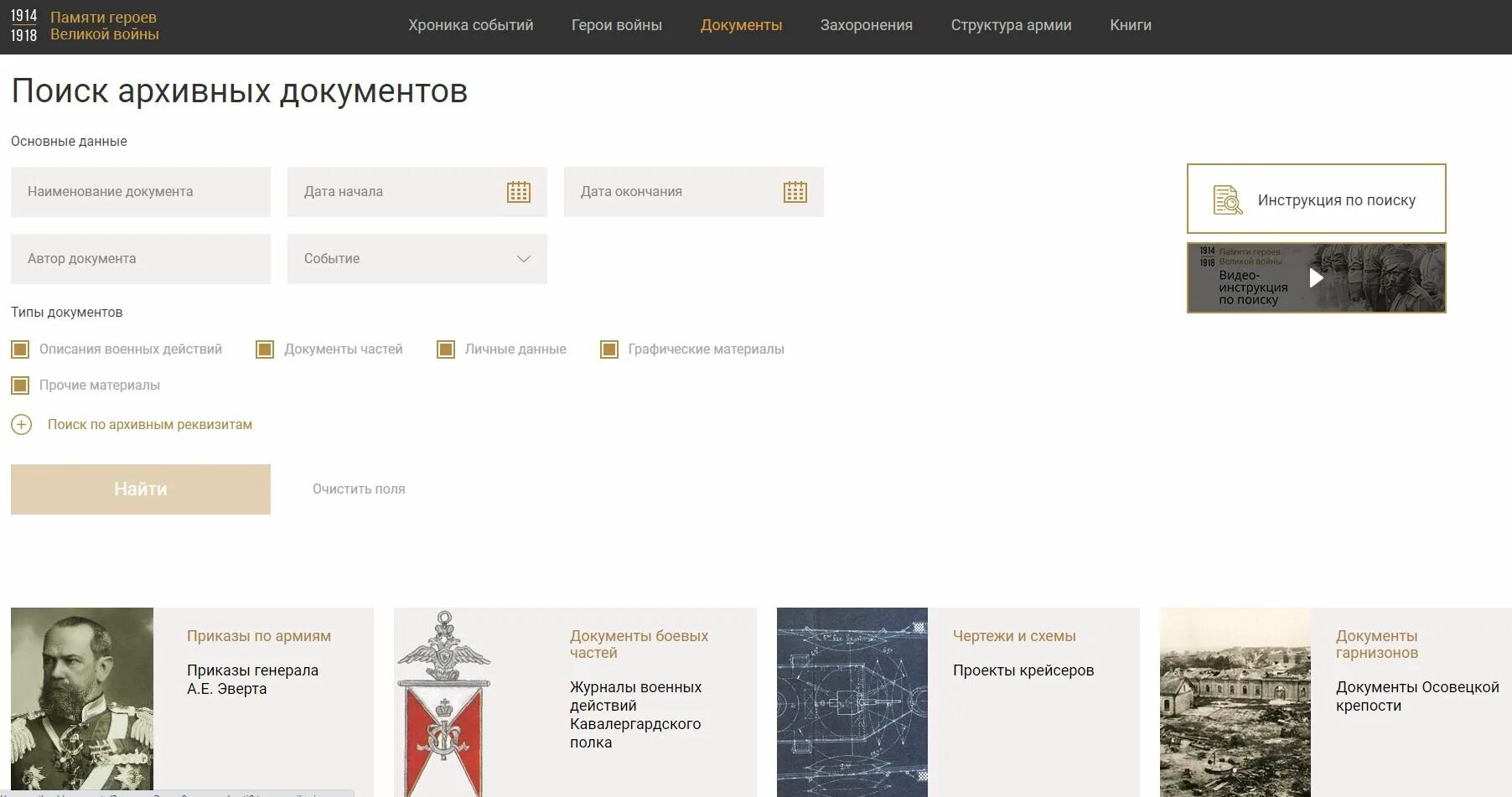This screenshot has width=1512, height=797.
Task: Focus the 'Автор документа' input field
Action: point(141,259)
